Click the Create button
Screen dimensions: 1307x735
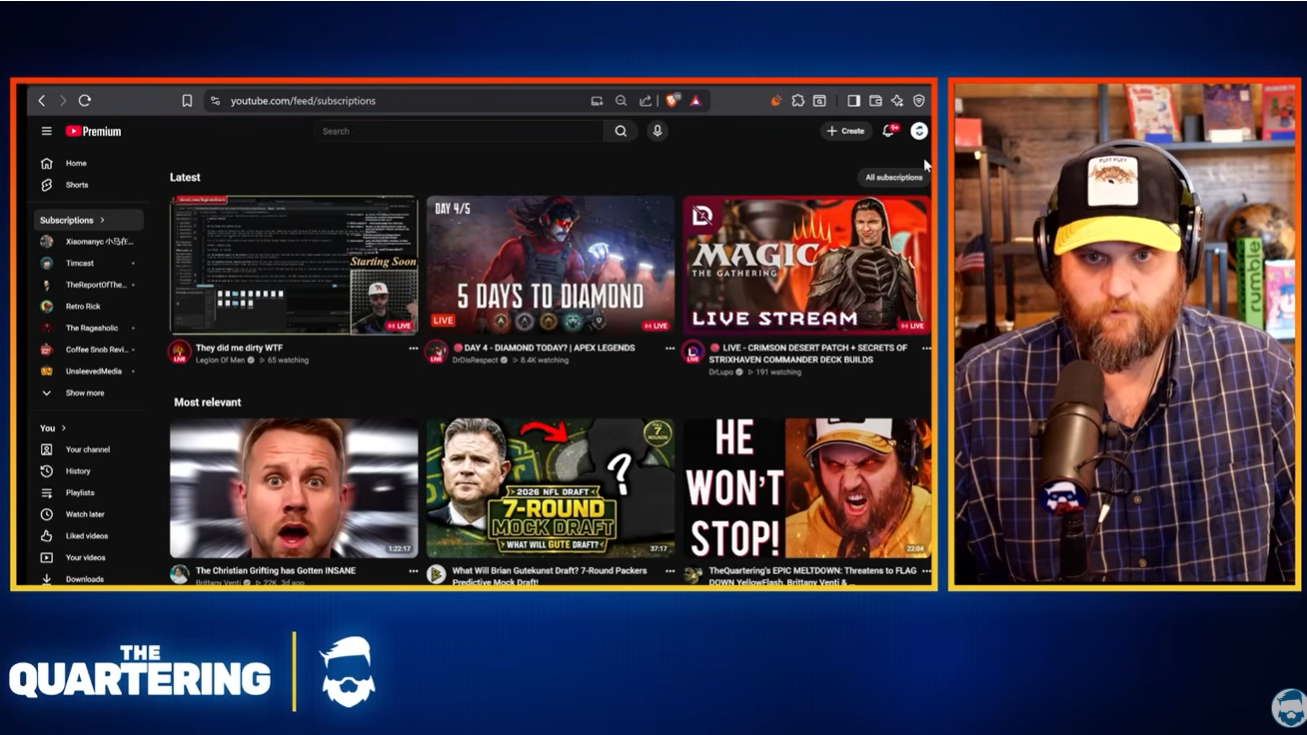pos(846,131)
